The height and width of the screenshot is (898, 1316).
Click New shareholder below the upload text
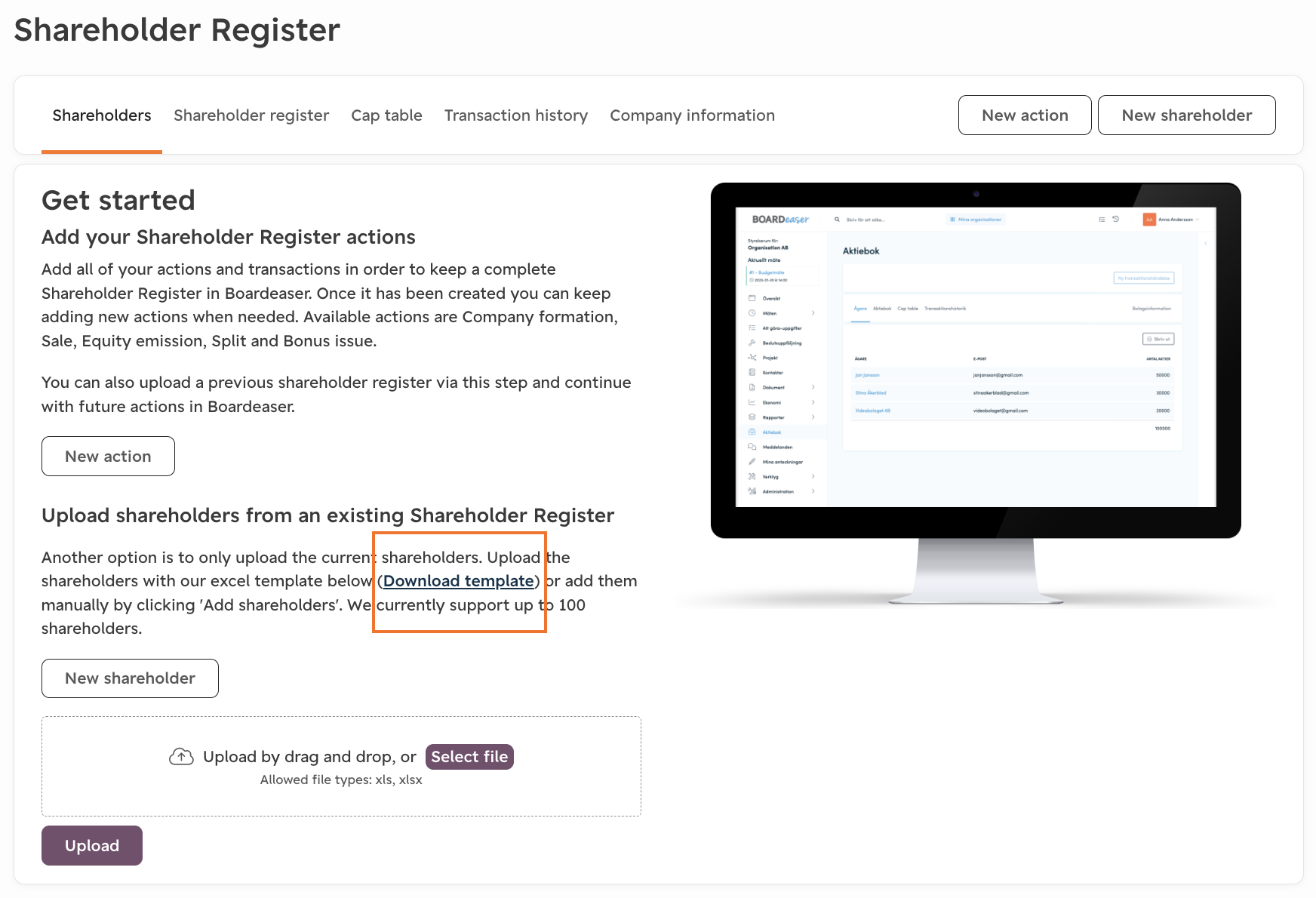[x=130, y=678]
